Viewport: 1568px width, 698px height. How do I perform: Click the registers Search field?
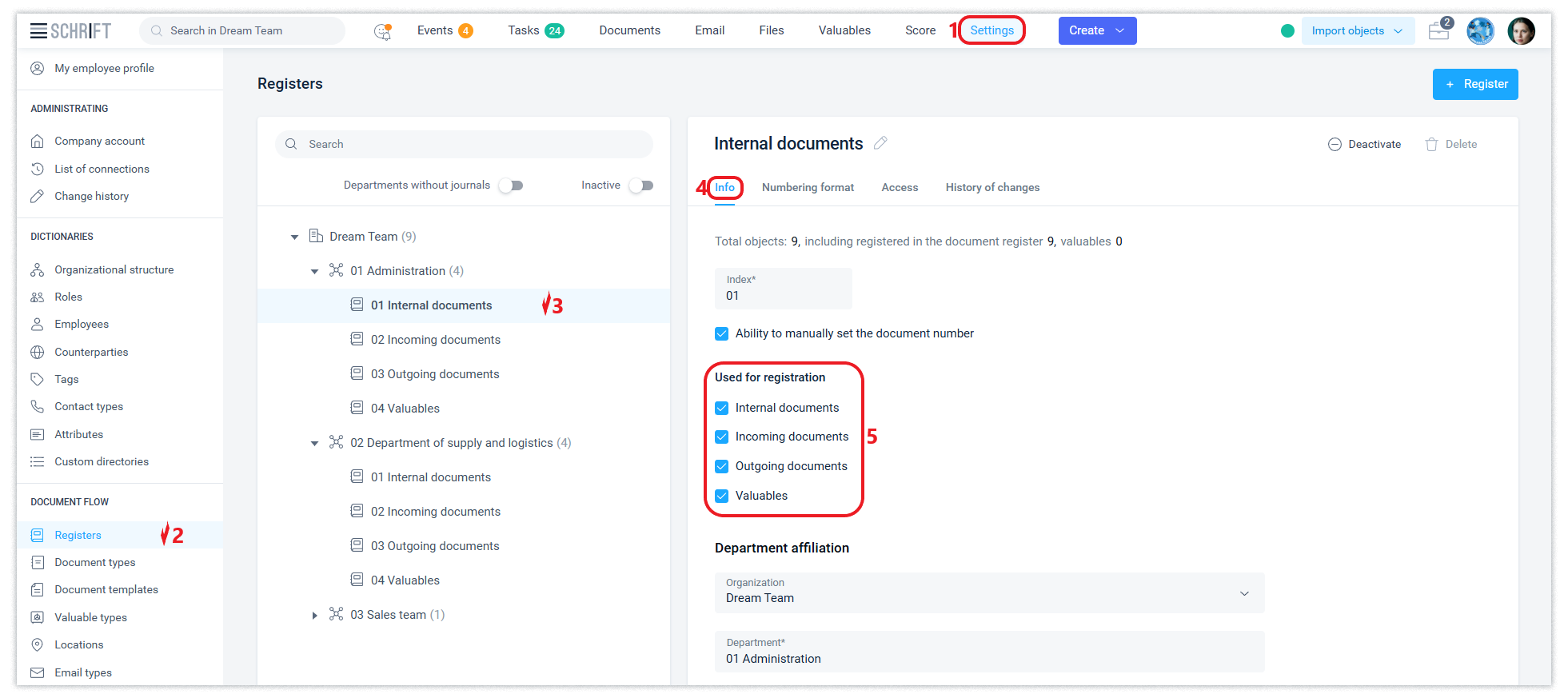pos(464,145)
